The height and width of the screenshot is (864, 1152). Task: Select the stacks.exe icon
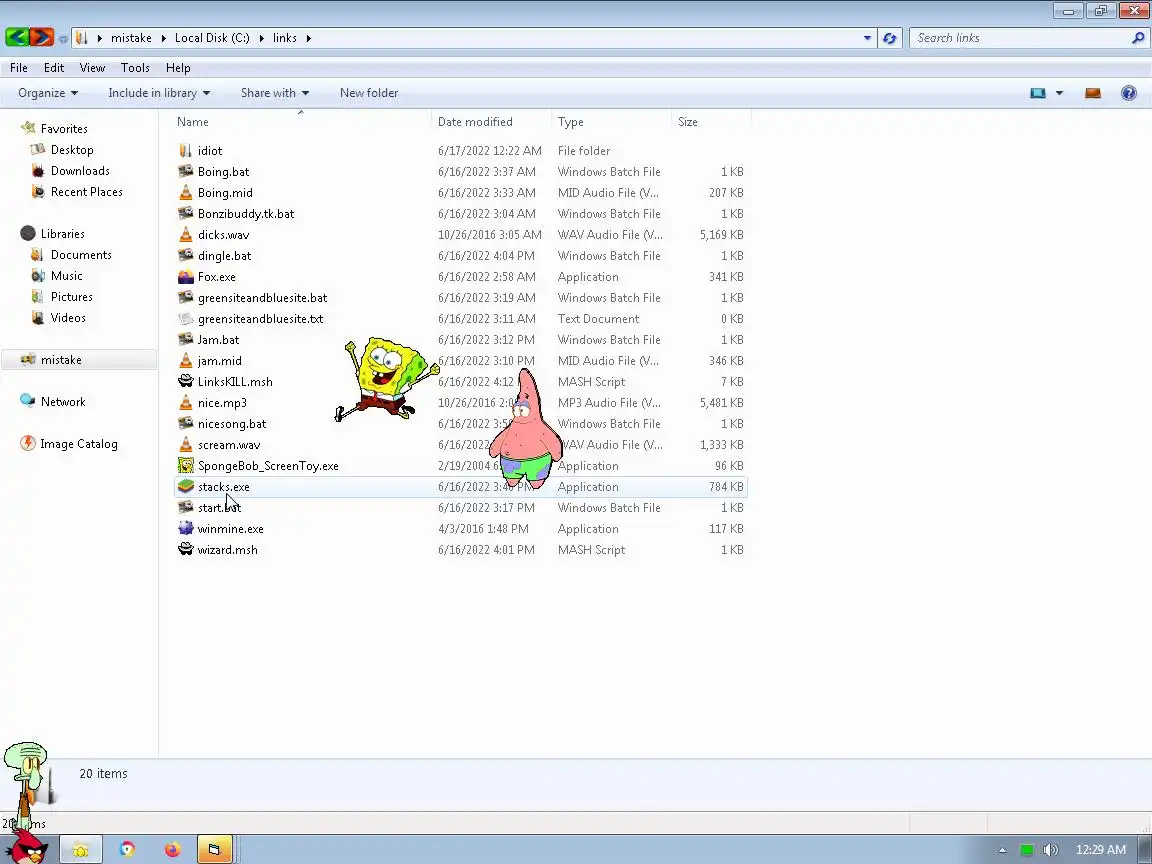click(x=186, y=486)
